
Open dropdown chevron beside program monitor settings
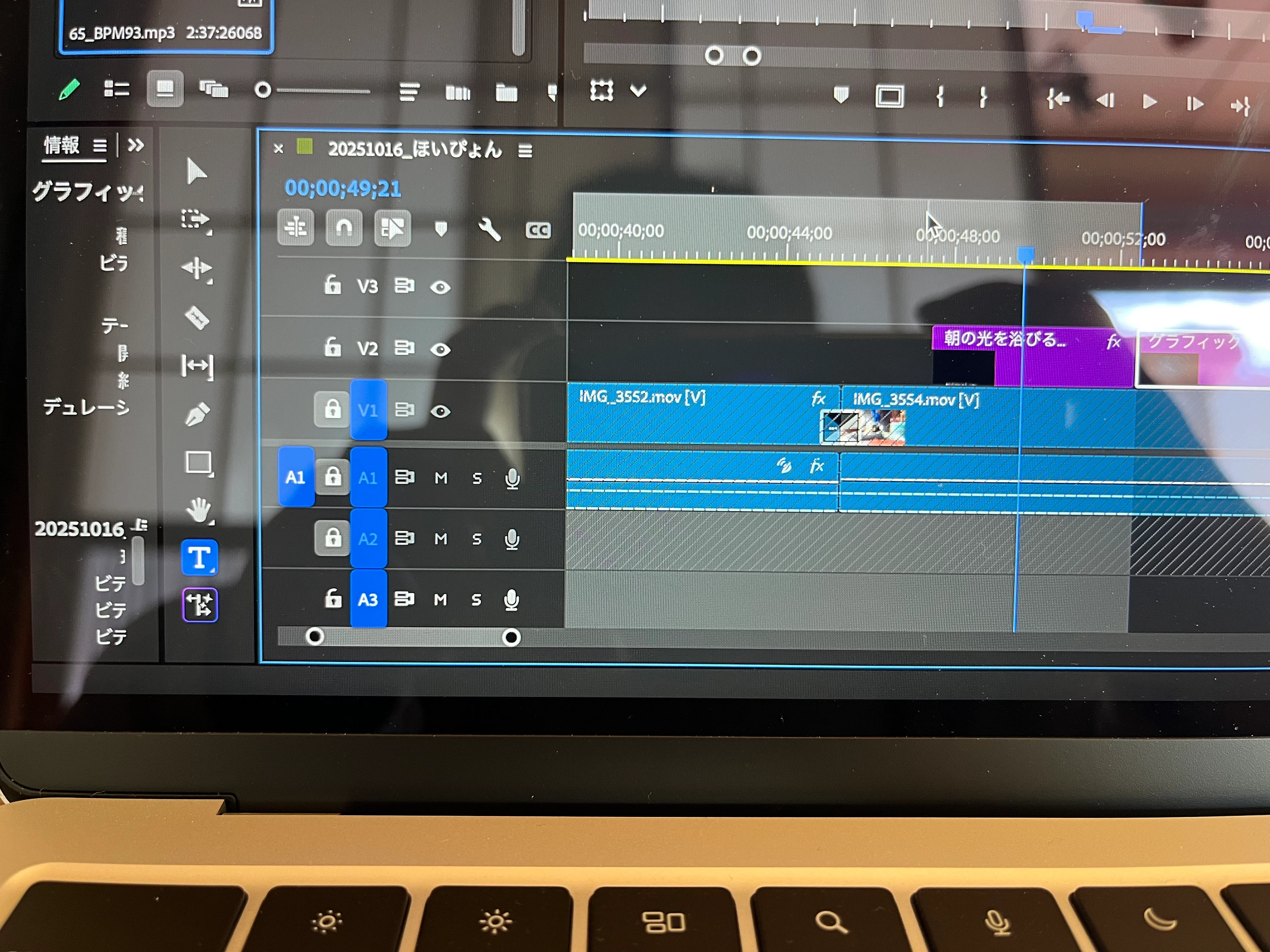coord(638,91)
